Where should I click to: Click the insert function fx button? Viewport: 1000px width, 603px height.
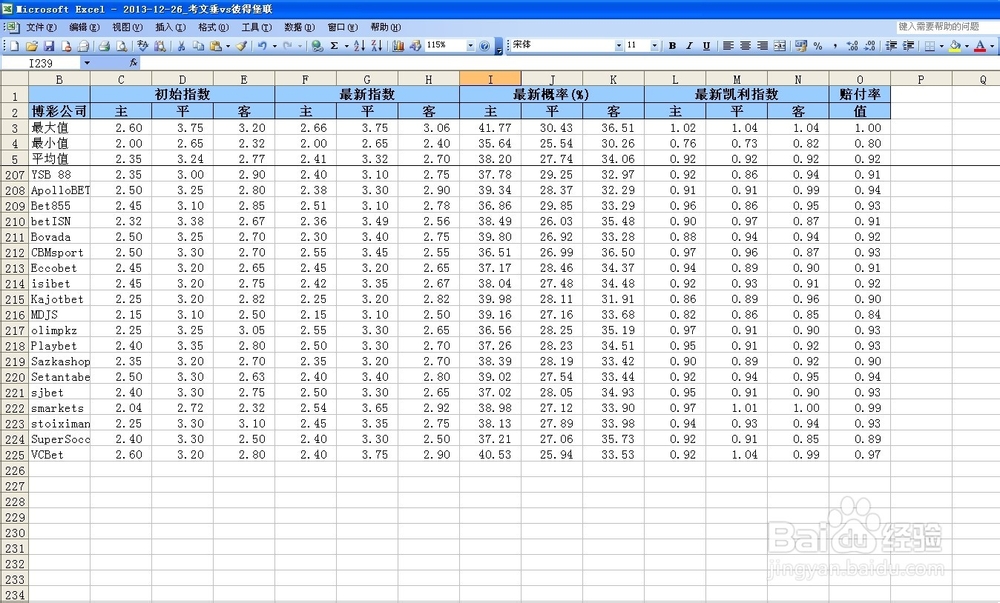coord(133,62)
